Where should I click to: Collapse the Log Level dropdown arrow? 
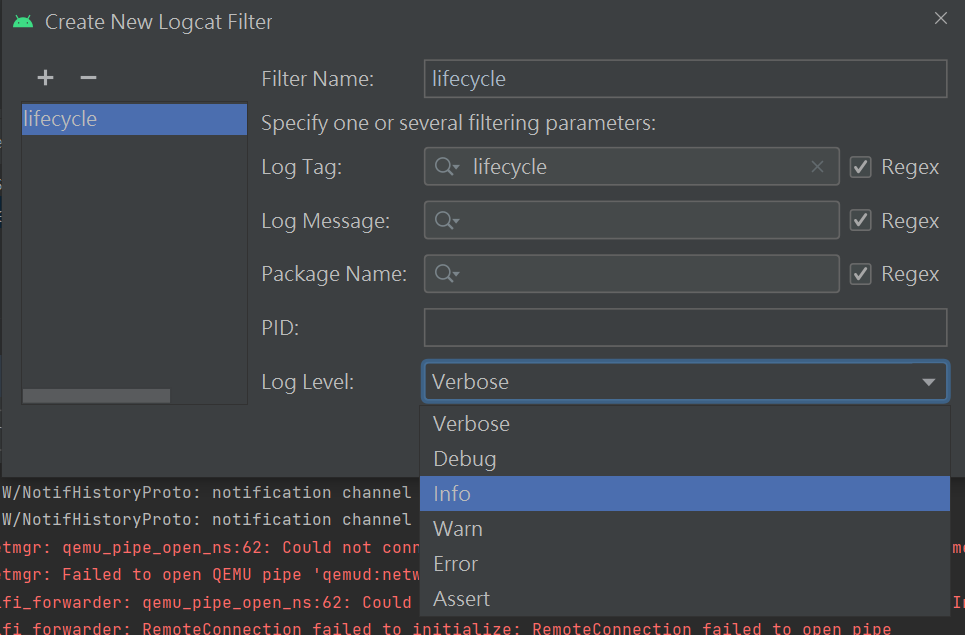pyautogui.click(x=928, y=381)
